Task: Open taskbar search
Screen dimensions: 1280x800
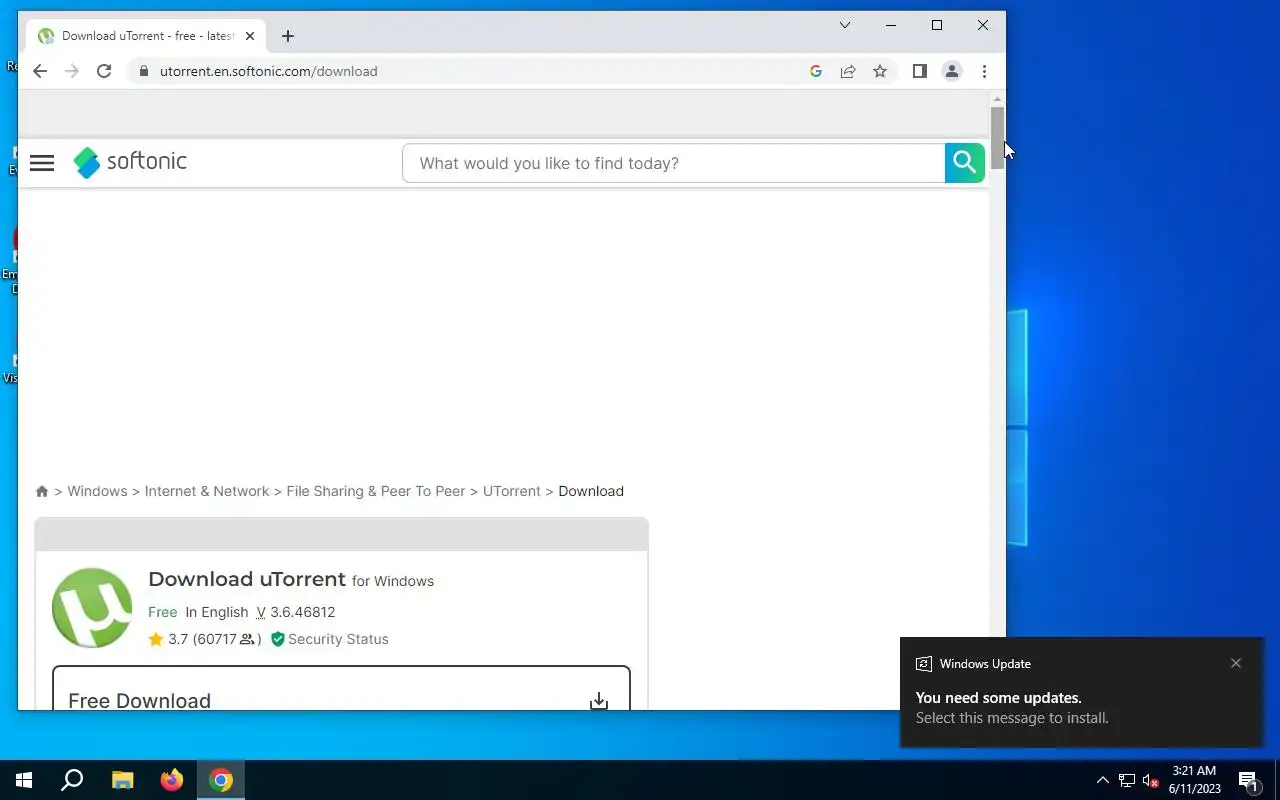Action: [x=72, y=780]
